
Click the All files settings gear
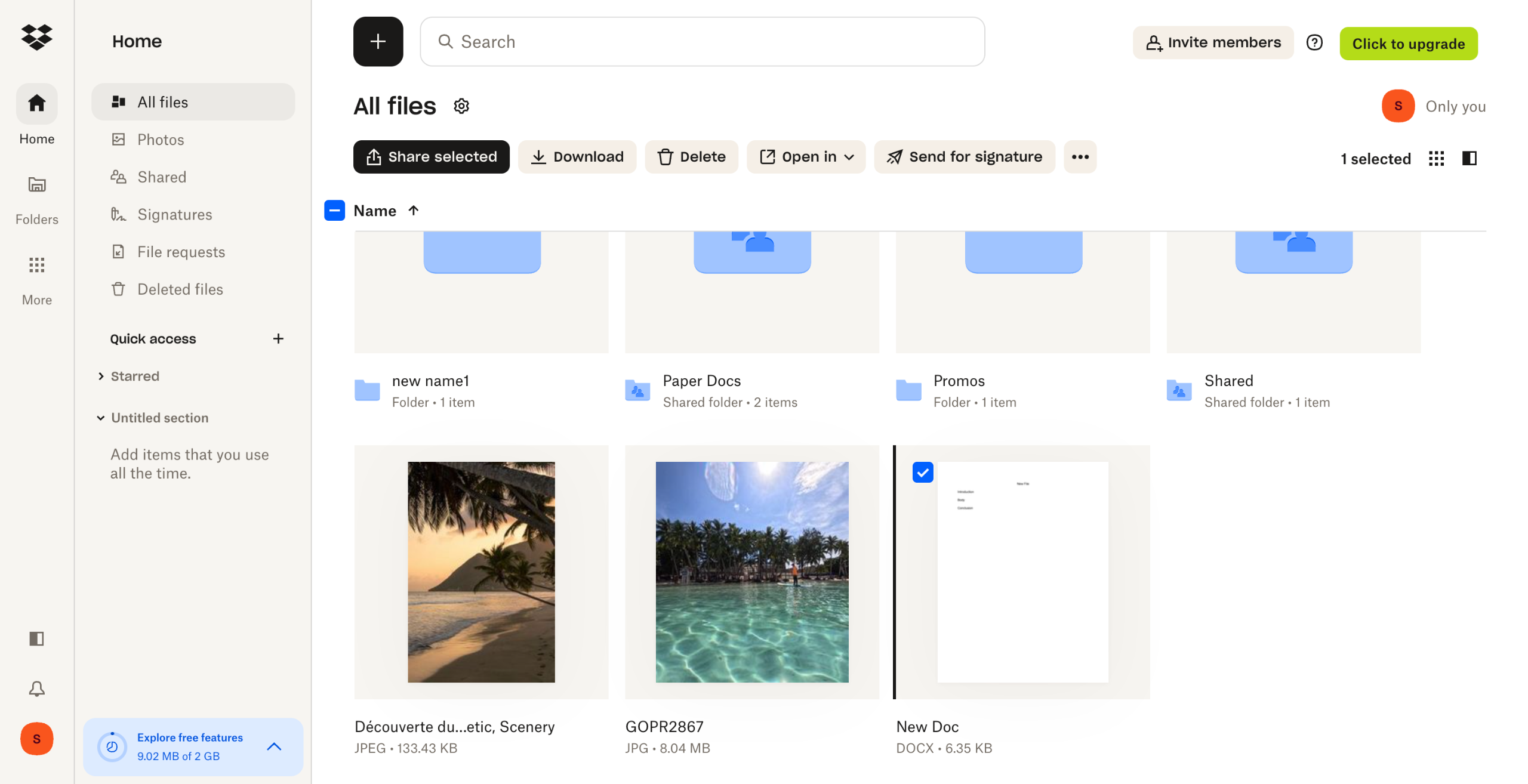[x=461, y=106]
